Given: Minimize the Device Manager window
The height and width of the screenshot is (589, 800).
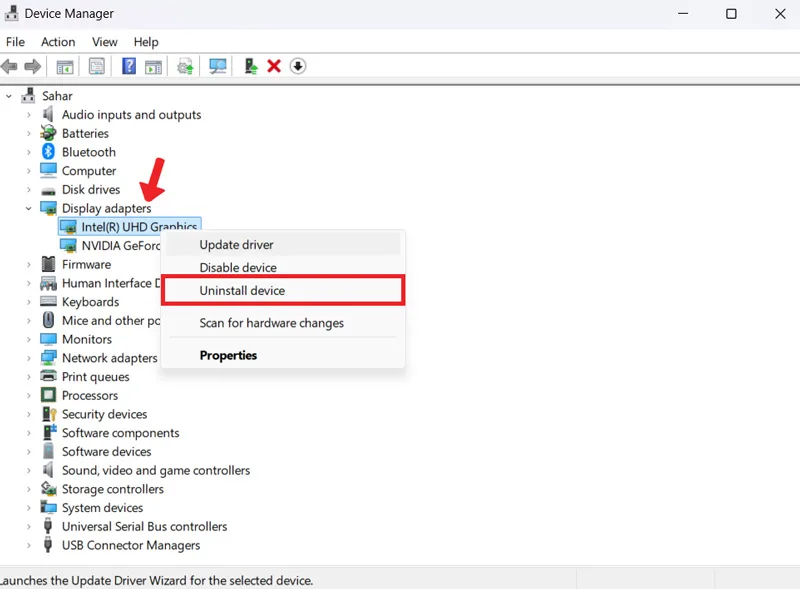Looking at the screenshot, I should (683, 14).
